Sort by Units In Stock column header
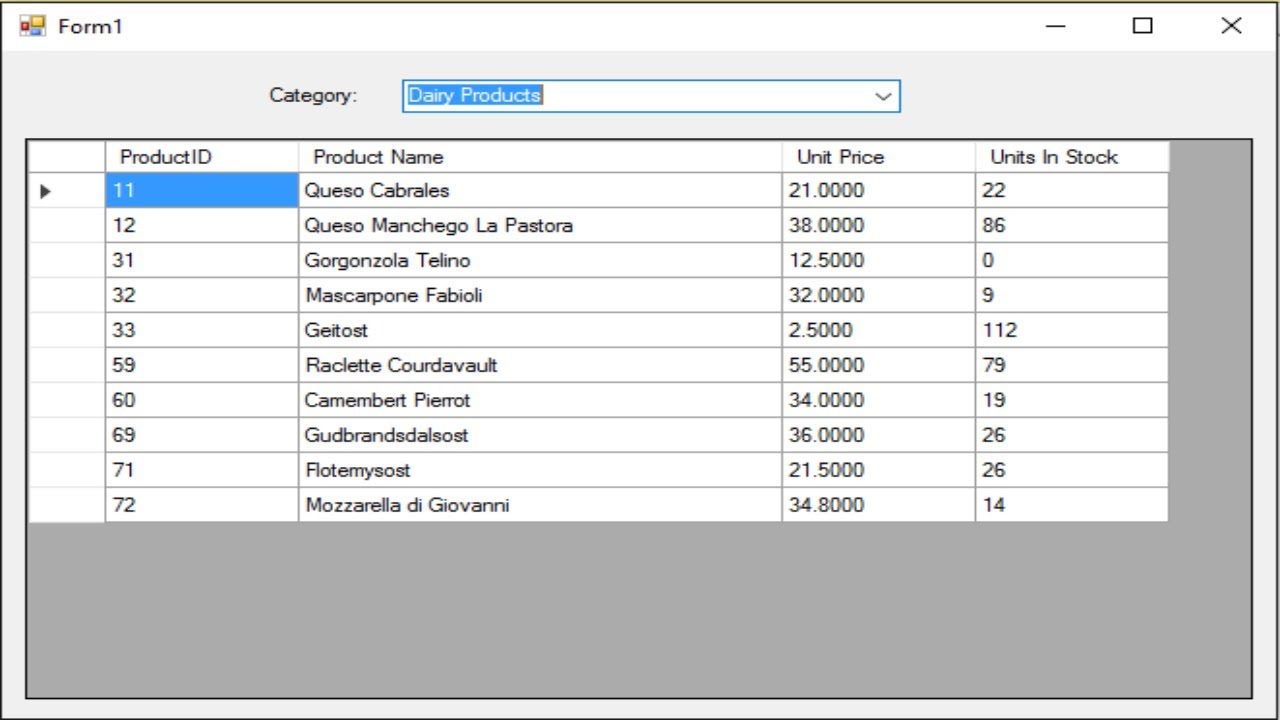This screenshot has height=720, width=1280. tap(1072, 157)
